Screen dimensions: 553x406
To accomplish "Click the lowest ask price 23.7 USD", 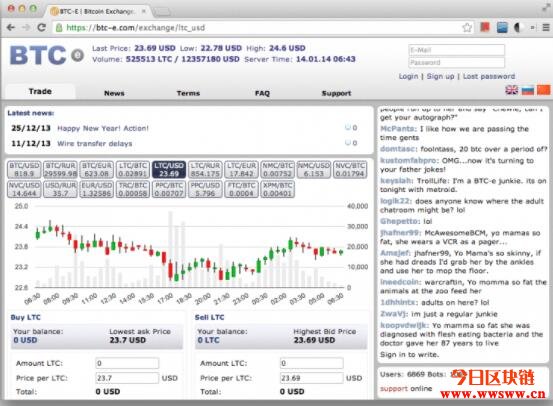I will tap(127, 340).
